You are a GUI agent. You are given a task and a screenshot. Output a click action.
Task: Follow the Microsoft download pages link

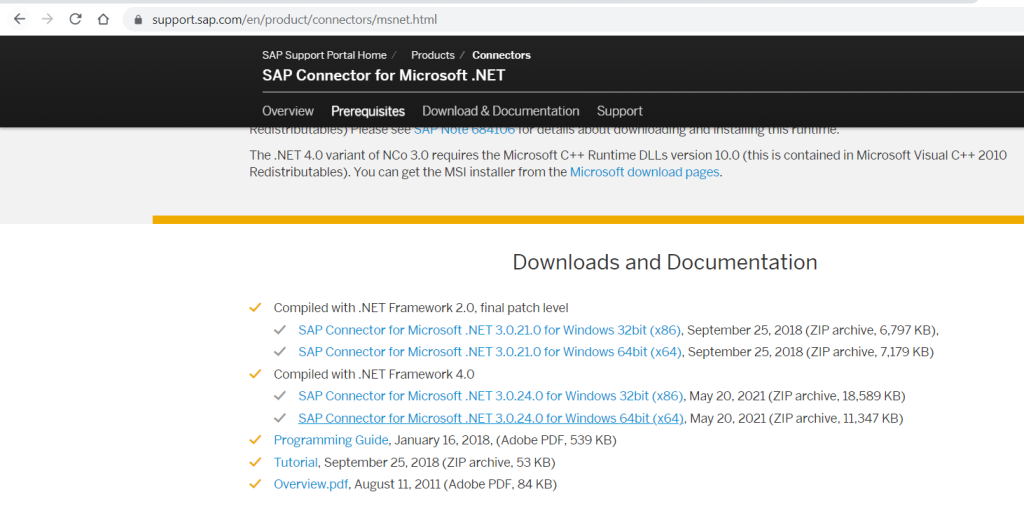point(645,172)
